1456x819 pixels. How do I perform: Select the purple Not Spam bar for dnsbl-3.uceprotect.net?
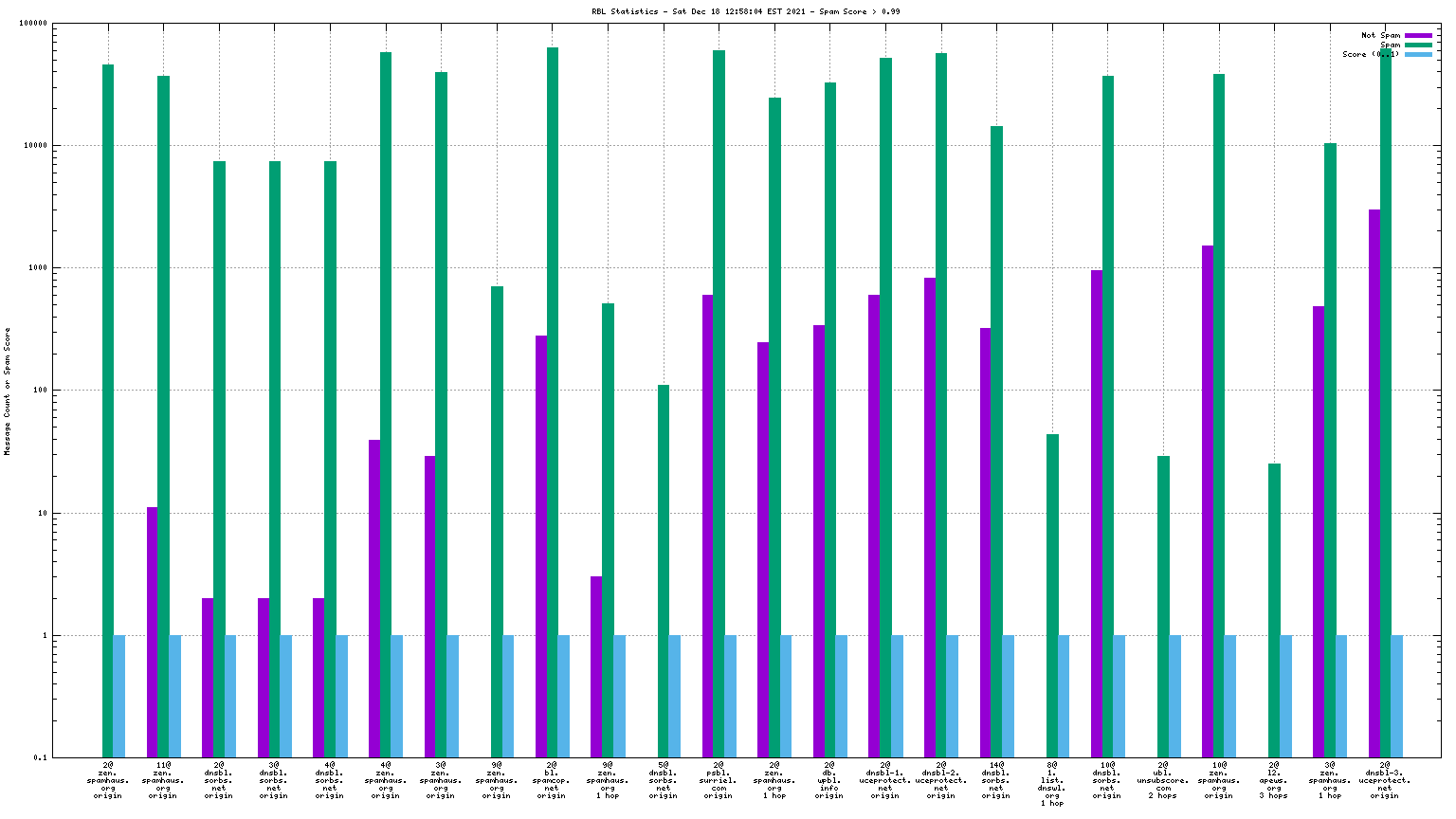(1374, 483)
